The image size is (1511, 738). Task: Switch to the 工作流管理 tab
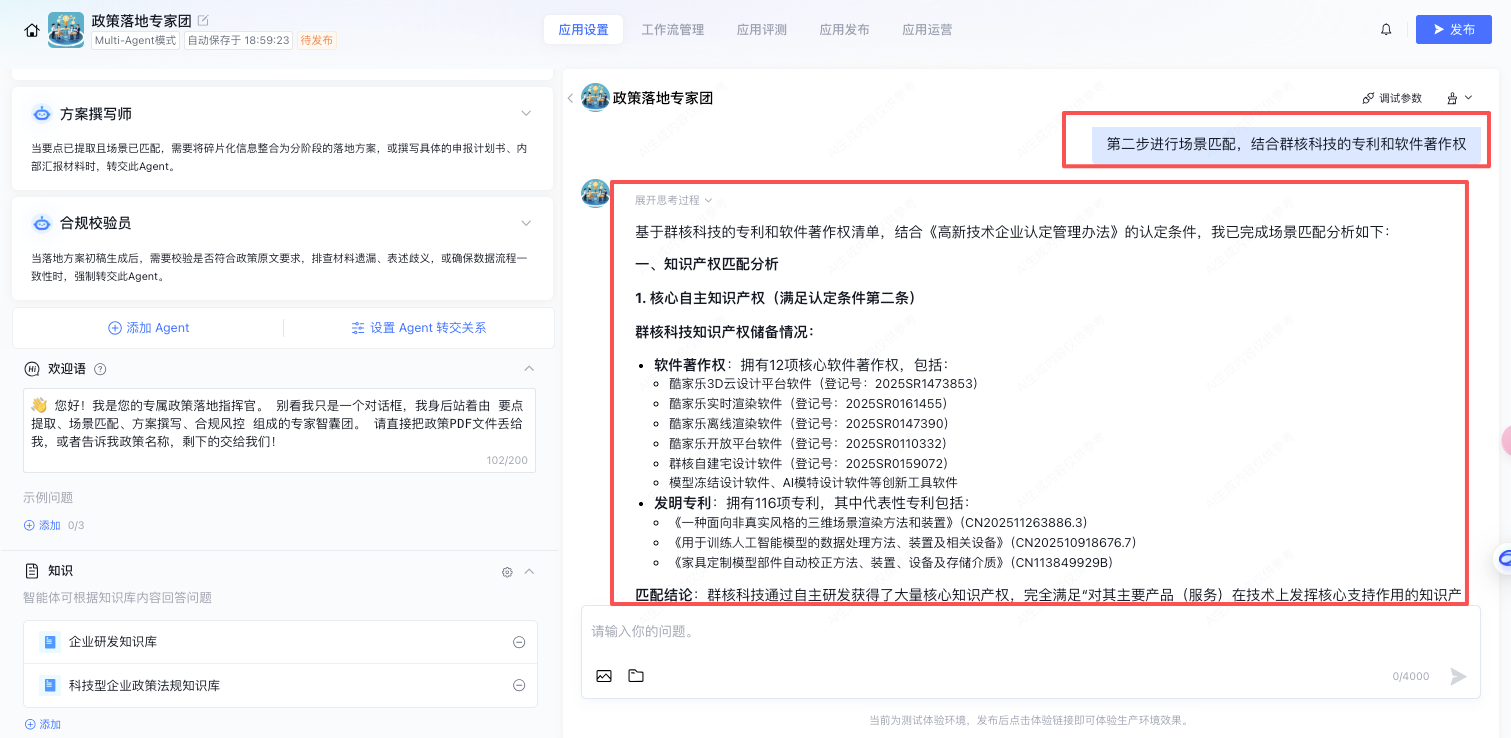(673, 30)
